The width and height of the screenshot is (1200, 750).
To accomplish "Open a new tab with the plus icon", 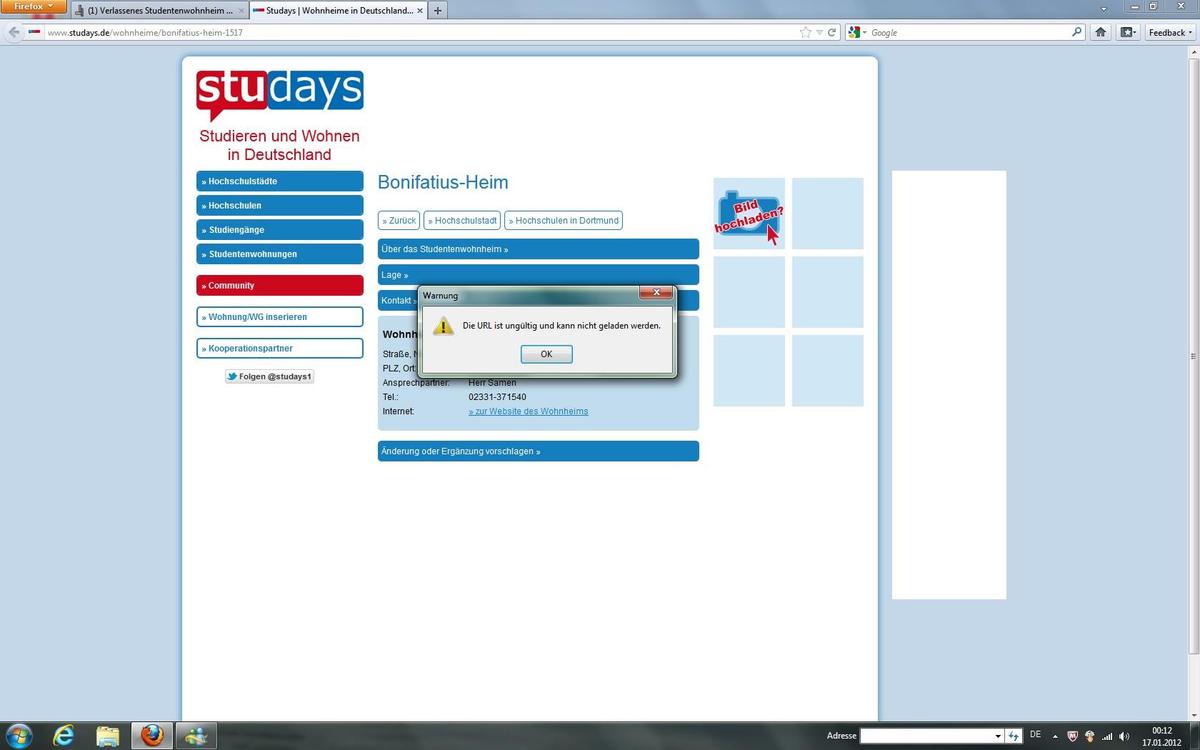I will [x=437, y=10].
